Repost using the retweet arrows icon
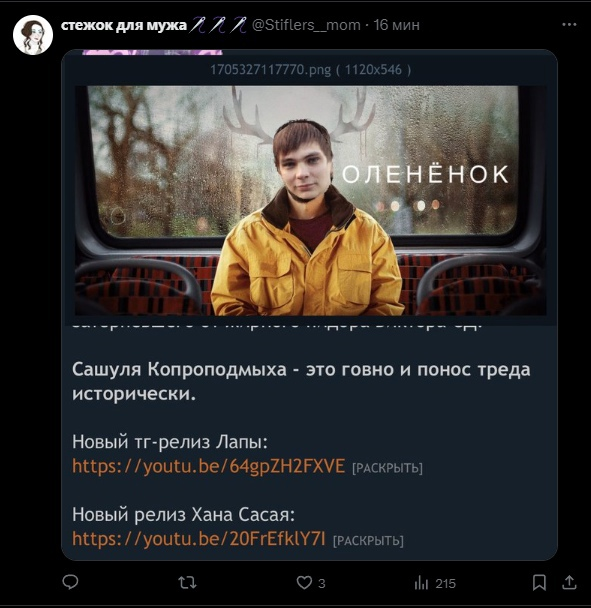The height and width of the screenshot is (608, 591). [187, 582]
